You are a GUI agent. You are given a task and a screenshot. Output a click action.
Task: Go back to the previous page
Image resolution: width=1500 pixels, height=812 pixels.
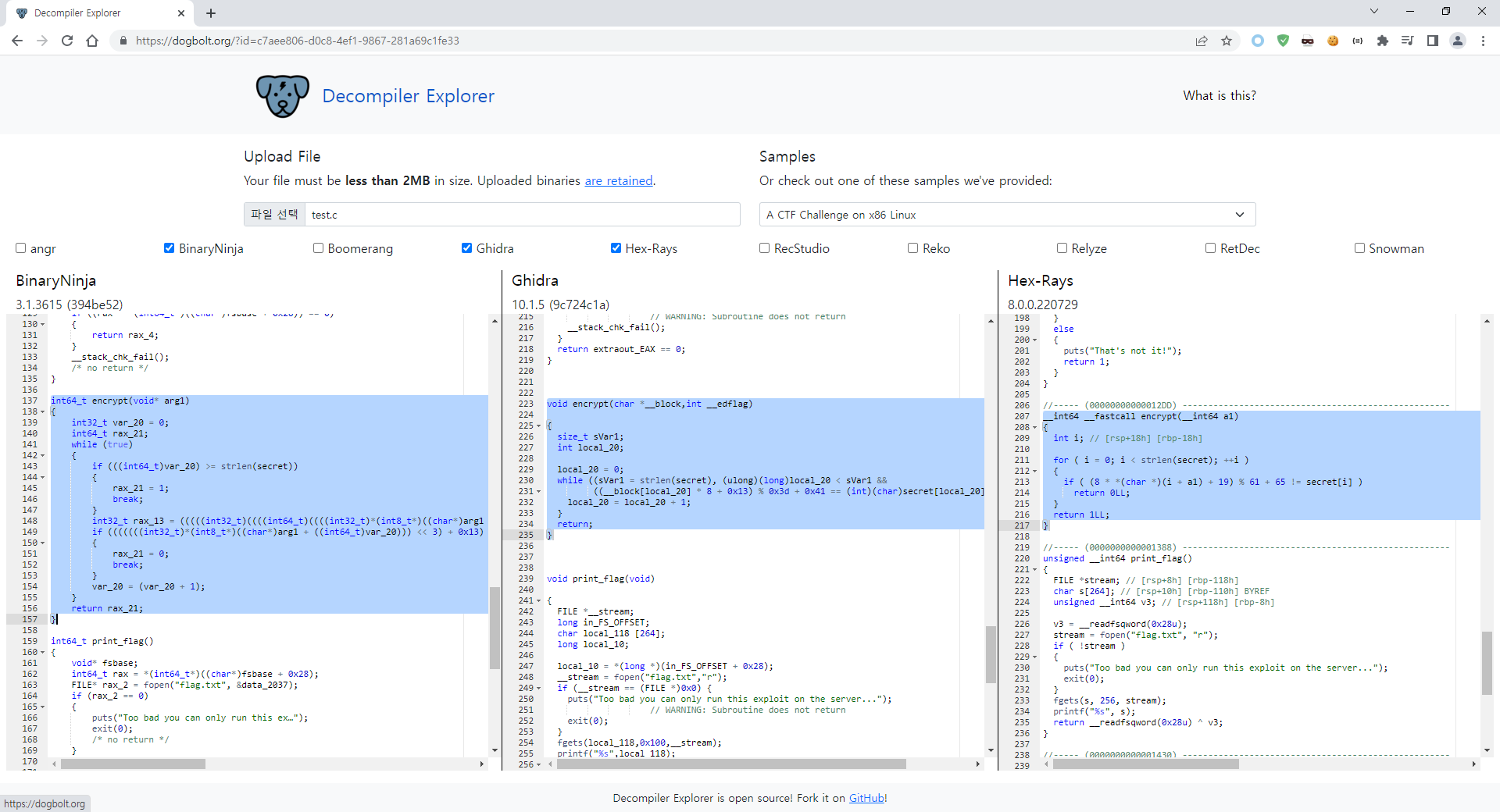pyautogui.click(x=17, y=41)
